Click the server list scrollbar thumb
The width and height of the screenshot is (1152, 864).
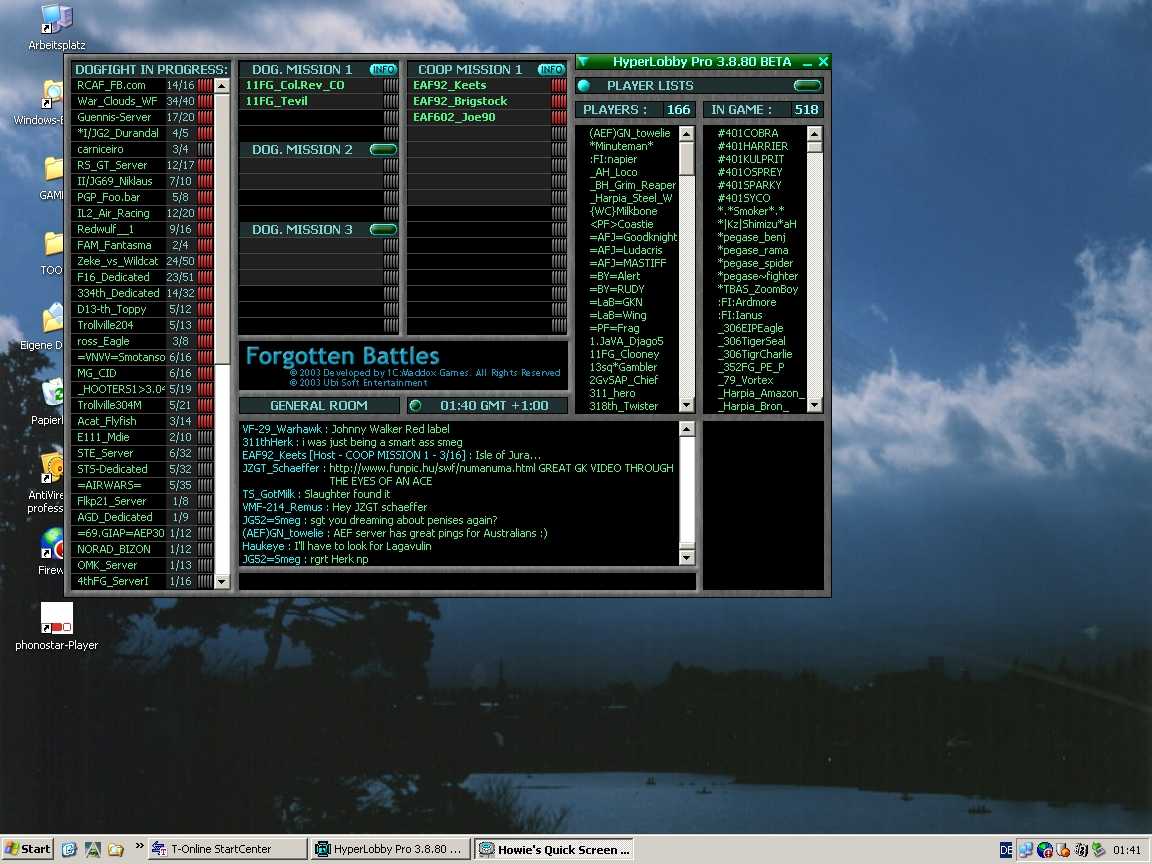221,228
